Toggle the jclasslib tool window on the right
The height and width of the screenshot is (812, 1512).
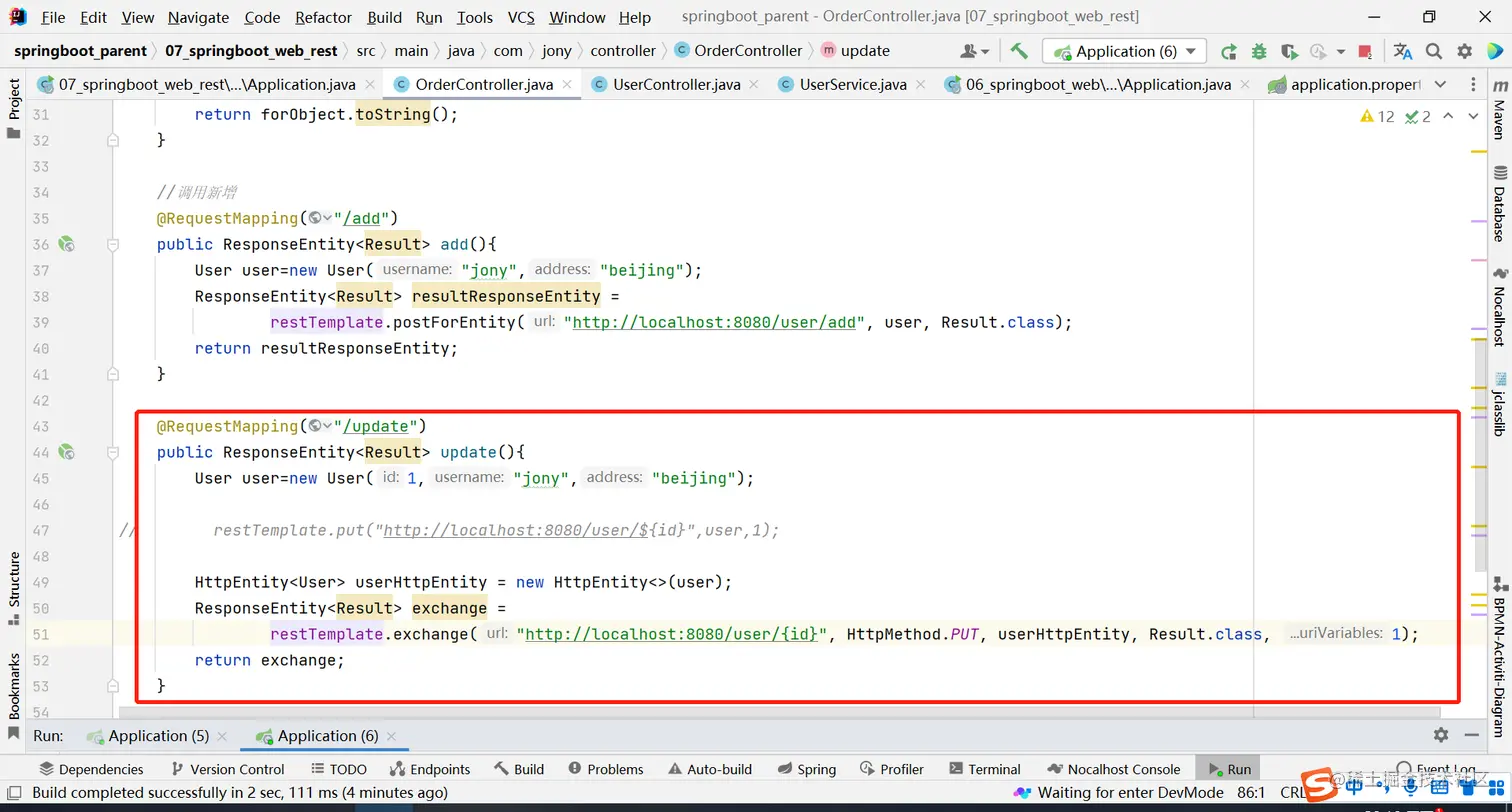pyautogui.click(x=1499, y=403)
